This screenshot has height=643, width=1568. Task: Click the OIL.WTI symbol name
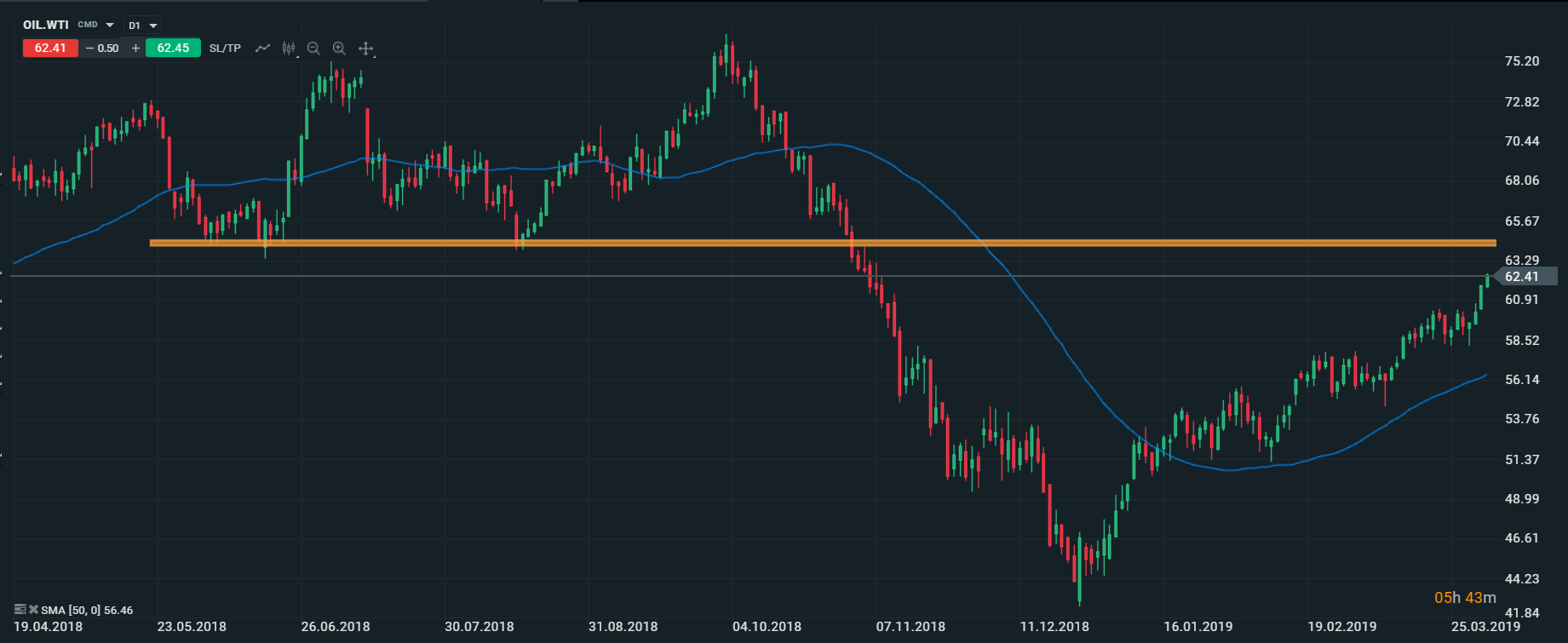[x=45, y=25]
